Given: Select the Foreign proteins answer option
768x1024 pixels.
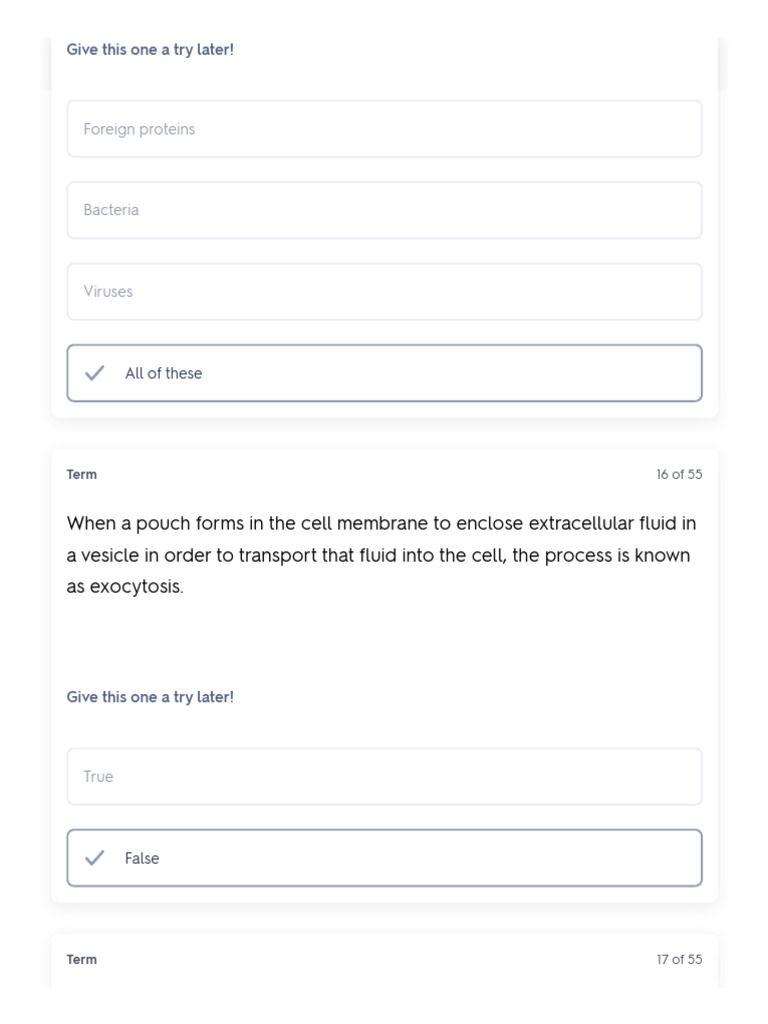Looking at the screenshot, I should [384, 129].
